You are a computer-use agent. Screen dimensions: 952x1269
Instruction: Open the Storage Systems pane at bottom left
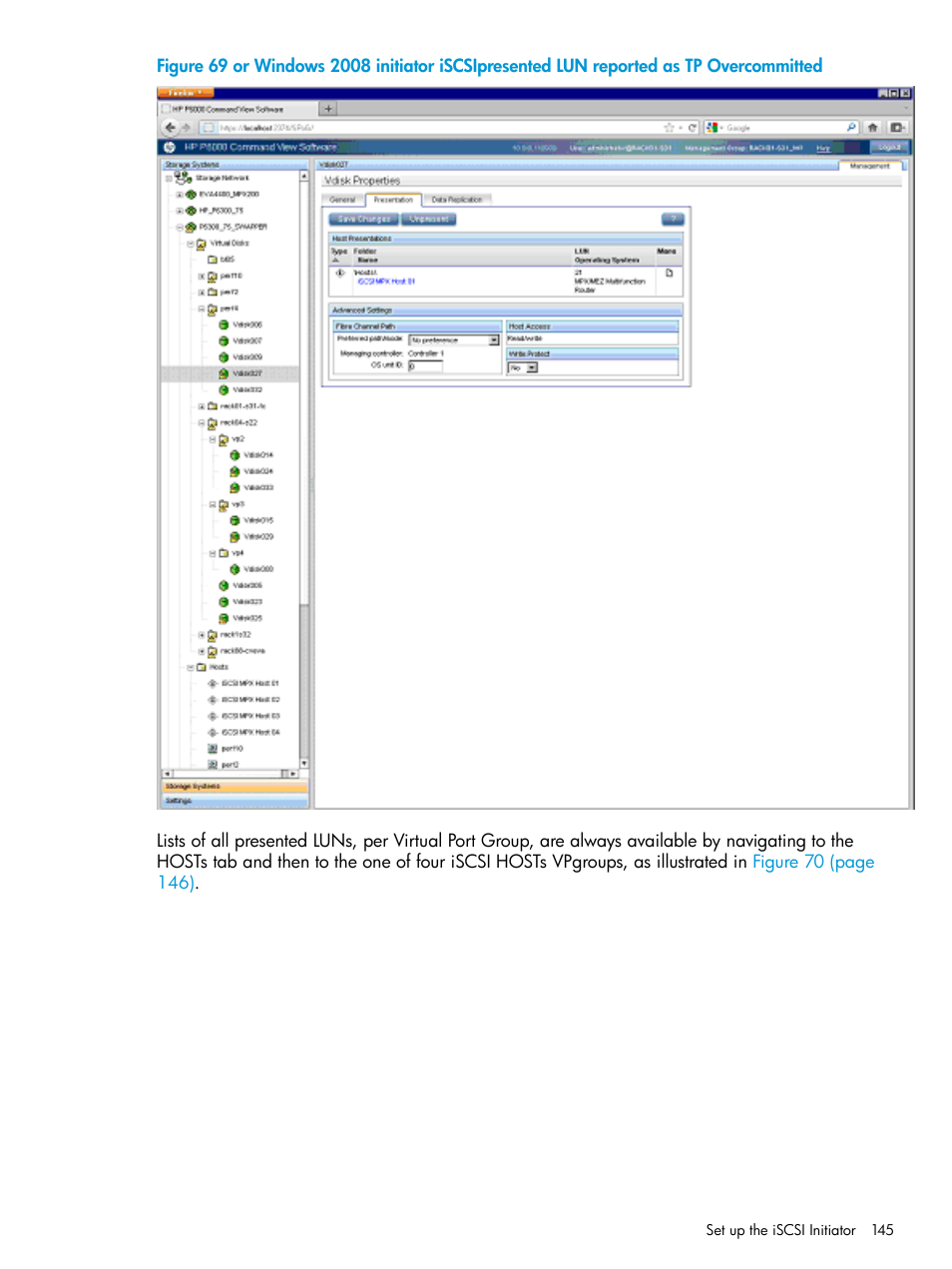point(235,787)
